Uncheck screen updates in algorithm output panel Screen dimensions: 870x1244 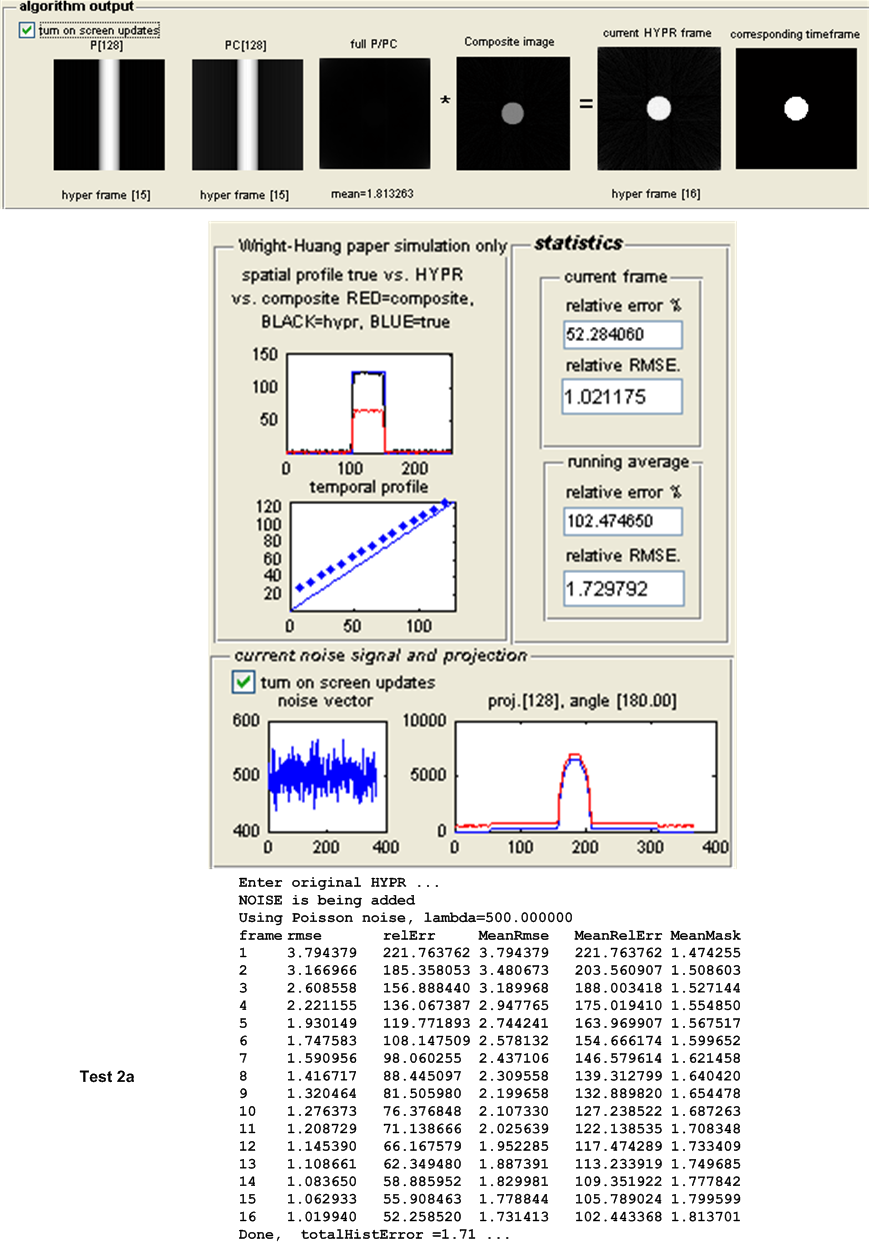coord(26,31)
